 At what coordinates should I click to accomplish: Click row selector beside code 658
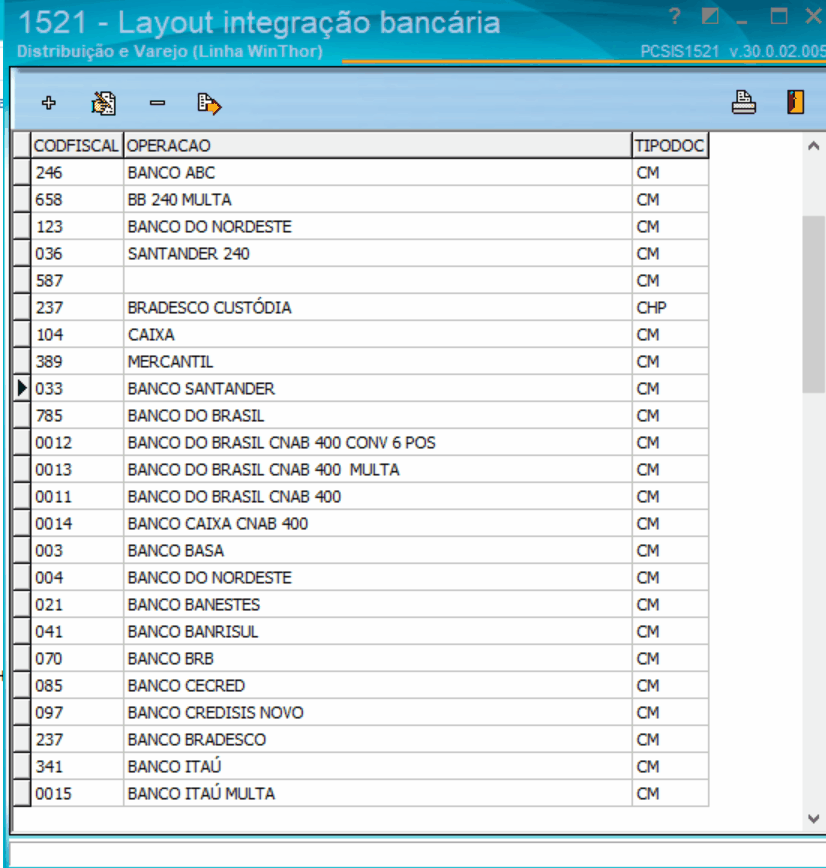22,200
